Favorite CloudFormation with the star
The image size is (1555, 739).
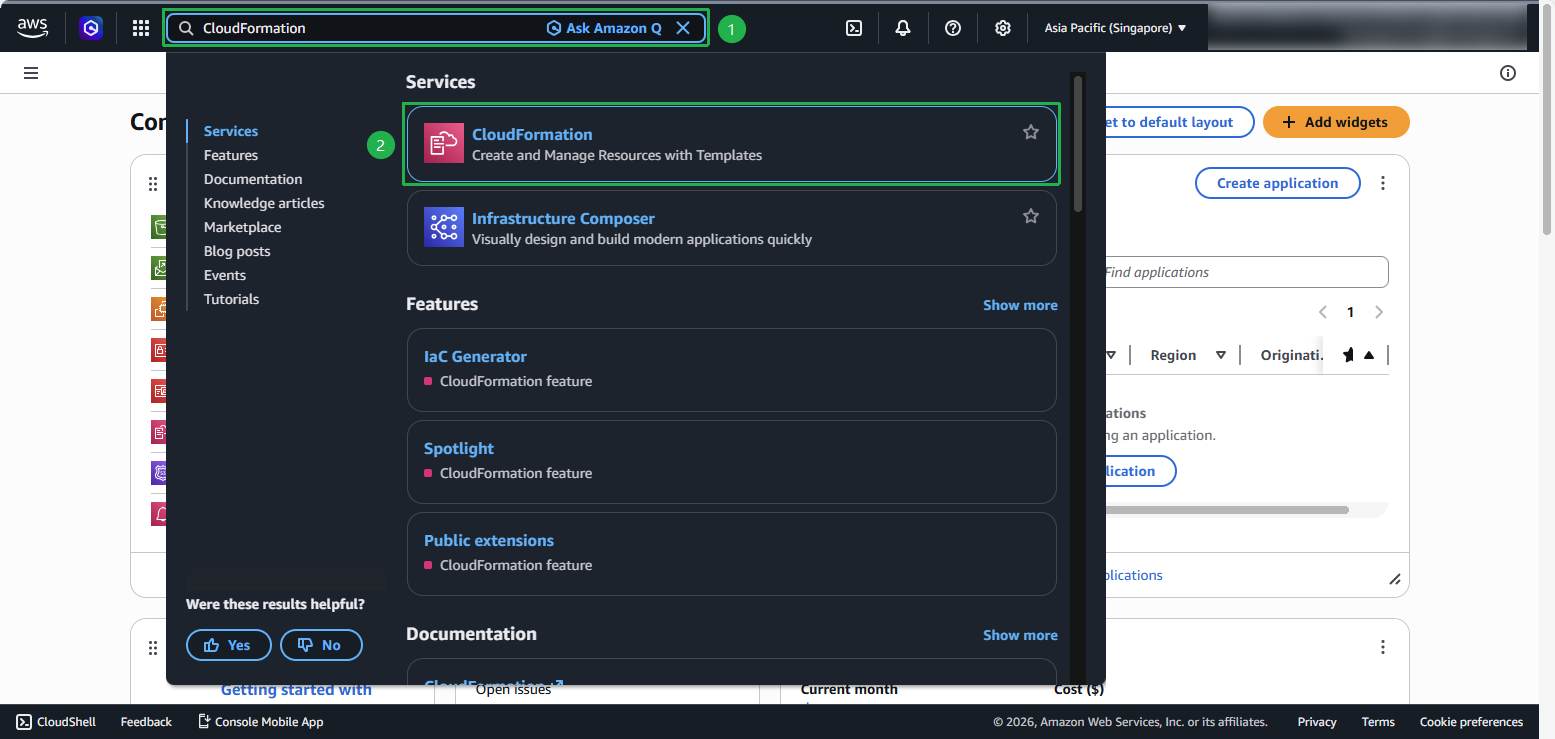(x=1031, y=132)
